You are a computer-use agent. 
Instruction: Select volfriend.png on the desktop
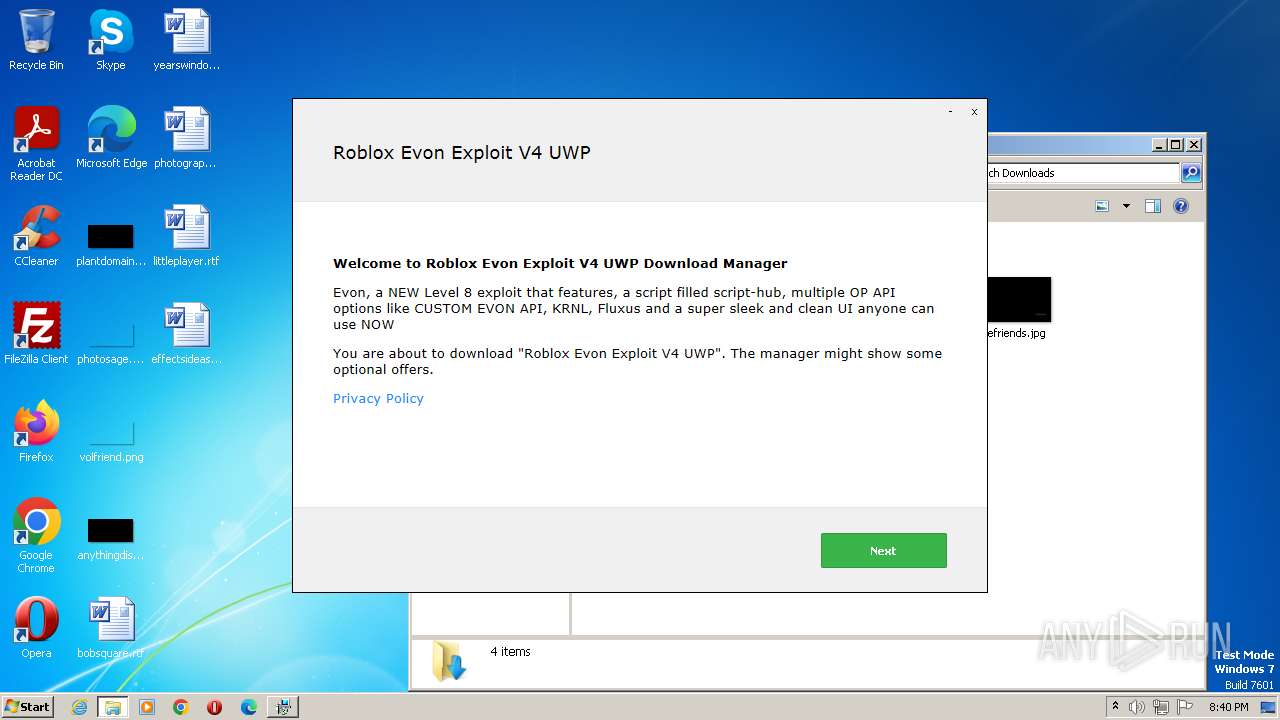pos(111,441)
